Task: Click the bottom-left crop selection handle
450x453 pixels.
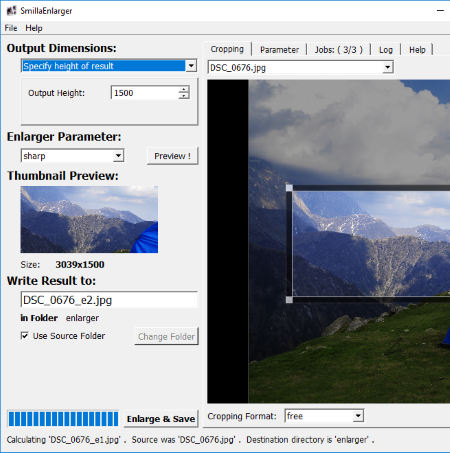Action: 289,300
